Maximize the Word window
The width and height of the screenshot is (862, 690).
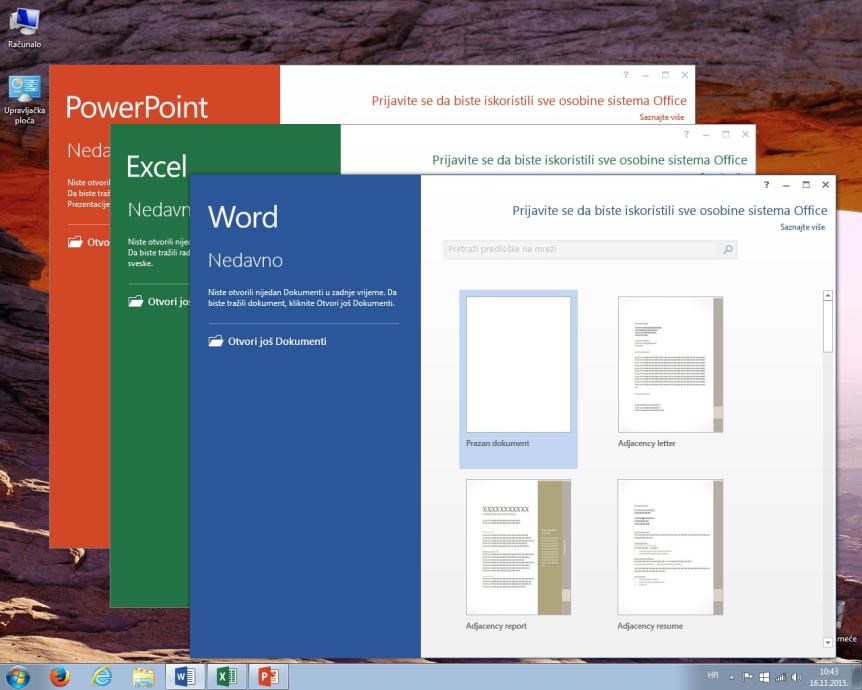(806, 185)
